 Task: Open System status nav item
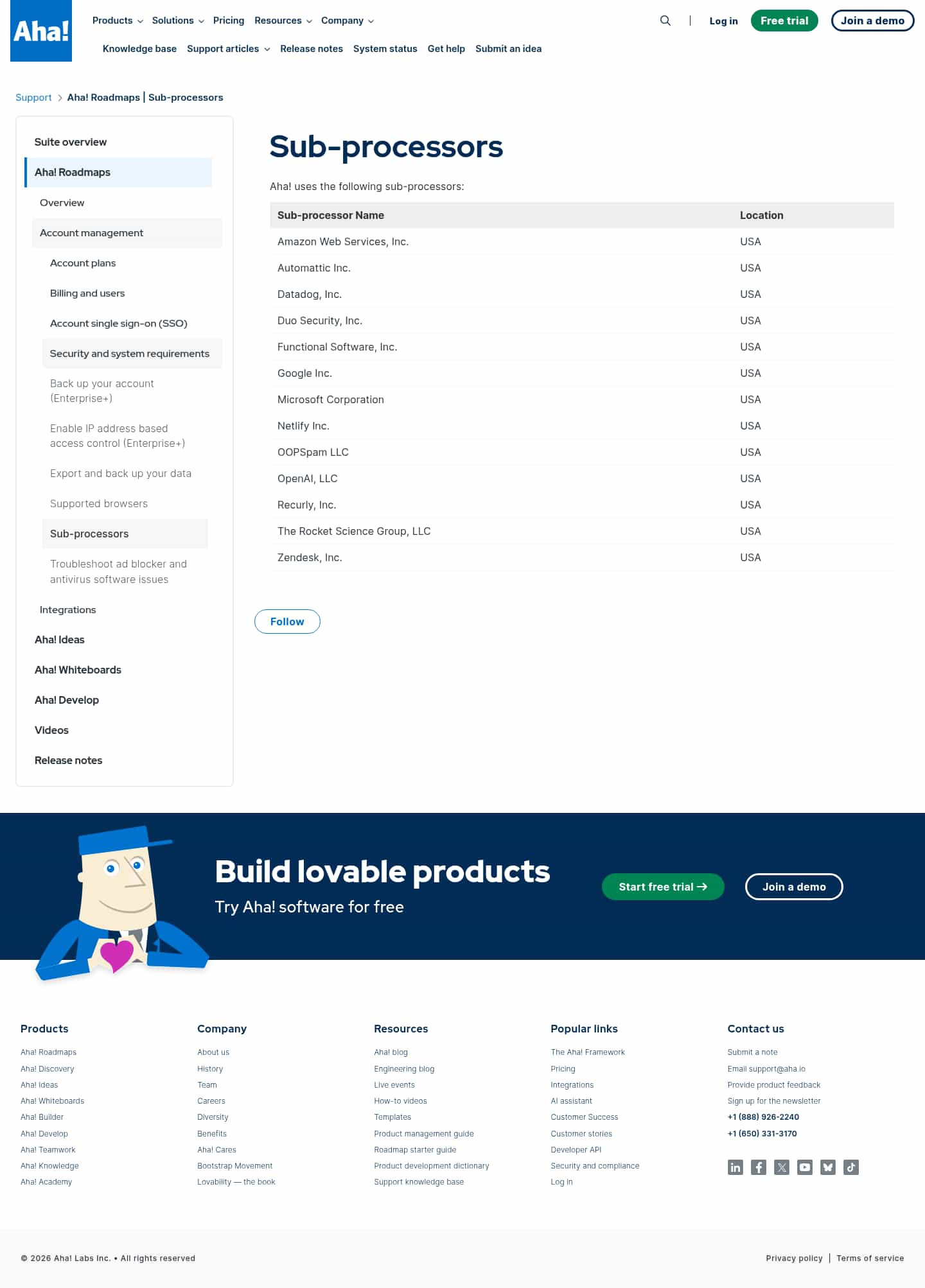(385, 49)
